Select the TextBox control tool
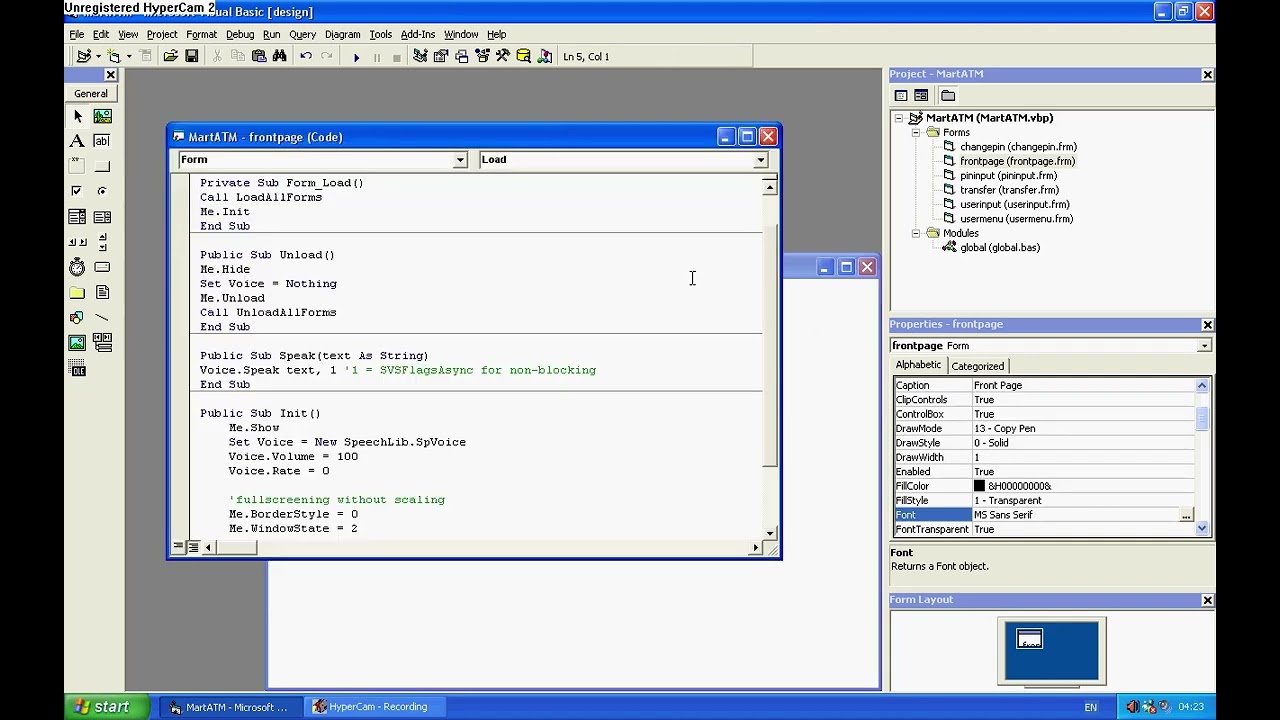The width and height of the screenshot is (1280, 720). pyautogui.click(x=102, y=141)
